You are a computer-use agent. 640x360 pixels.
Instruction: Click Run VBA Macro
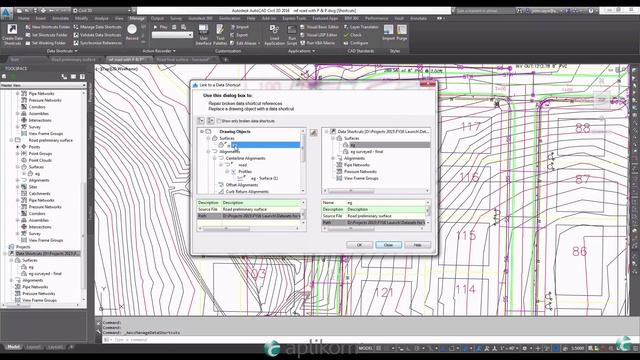pos(318,43)
